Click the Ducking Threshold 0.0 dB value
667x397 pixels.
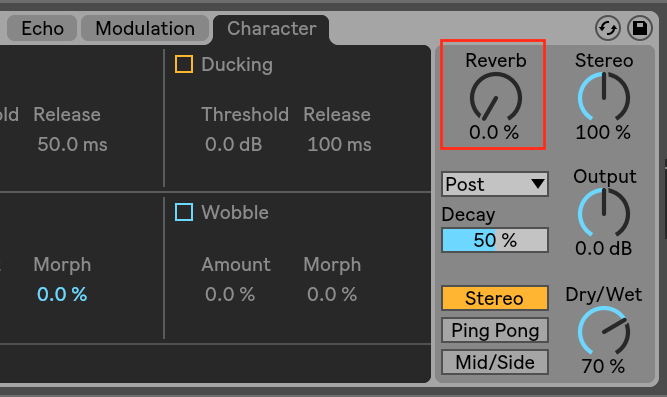234,144
